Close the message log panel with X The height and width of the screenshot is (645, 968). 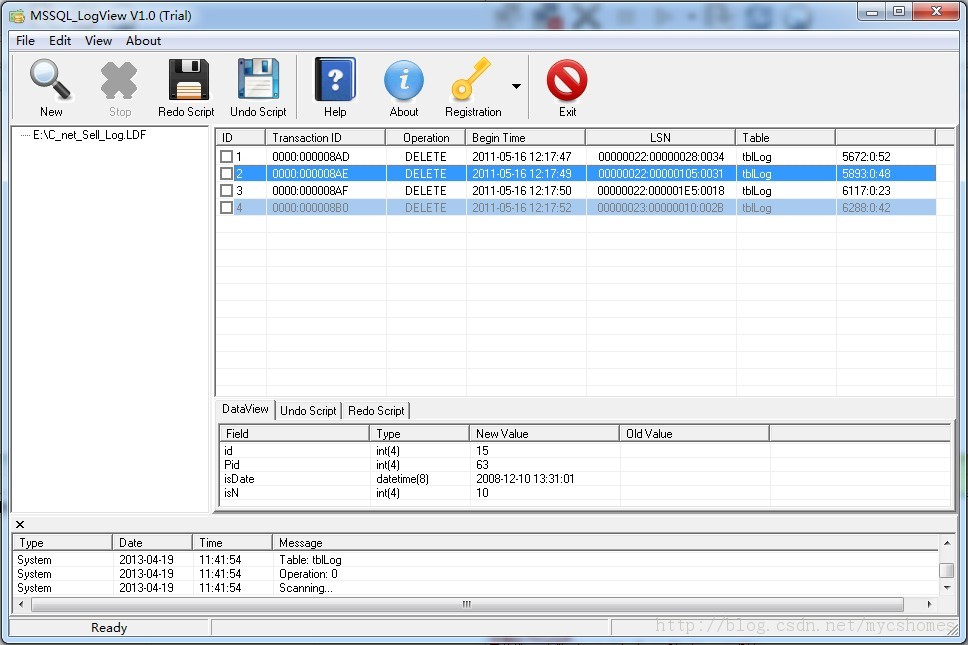[20, 524]
